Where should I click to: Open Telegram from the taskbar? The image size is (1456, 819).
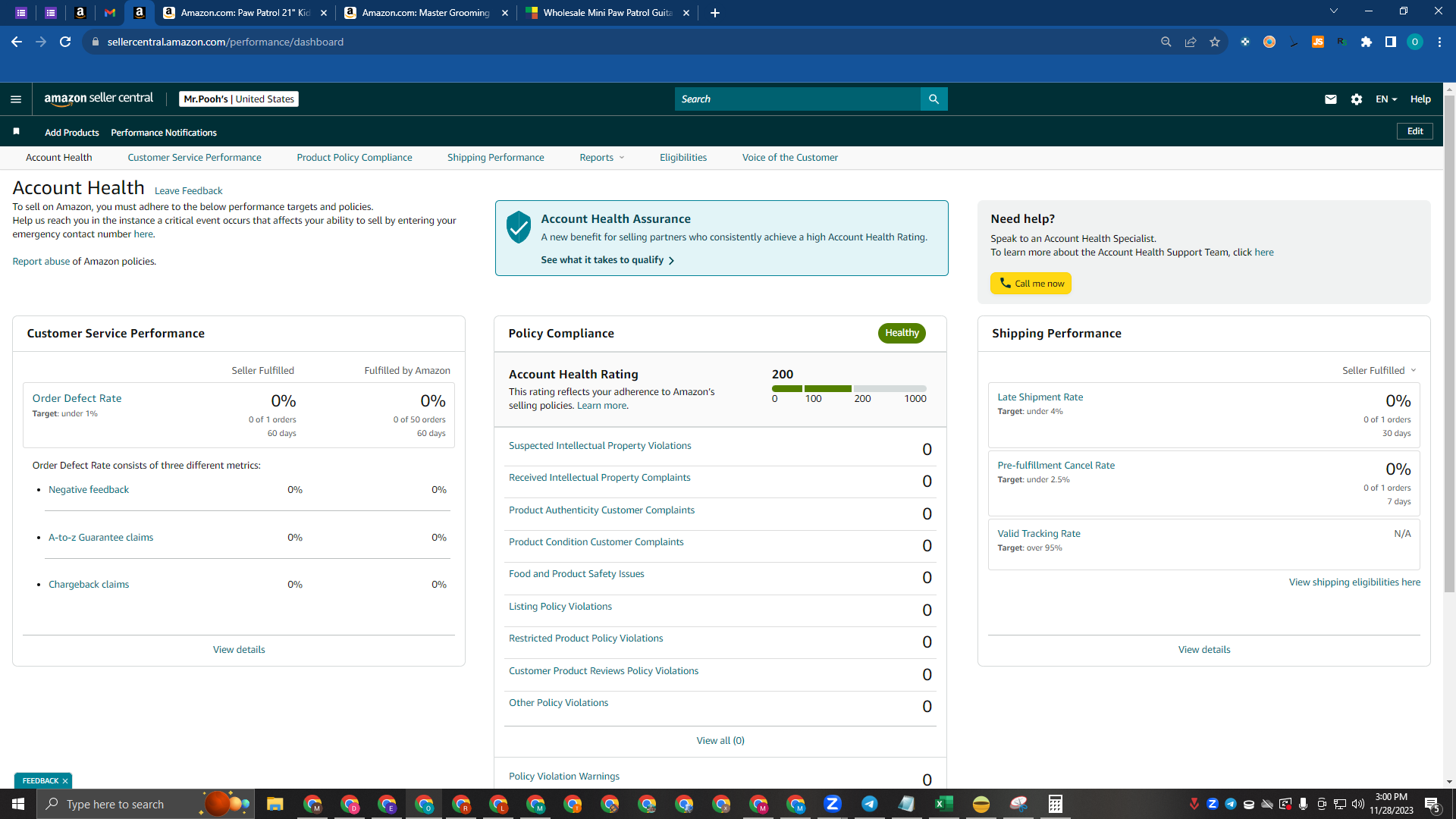click(x=870, y=804)
